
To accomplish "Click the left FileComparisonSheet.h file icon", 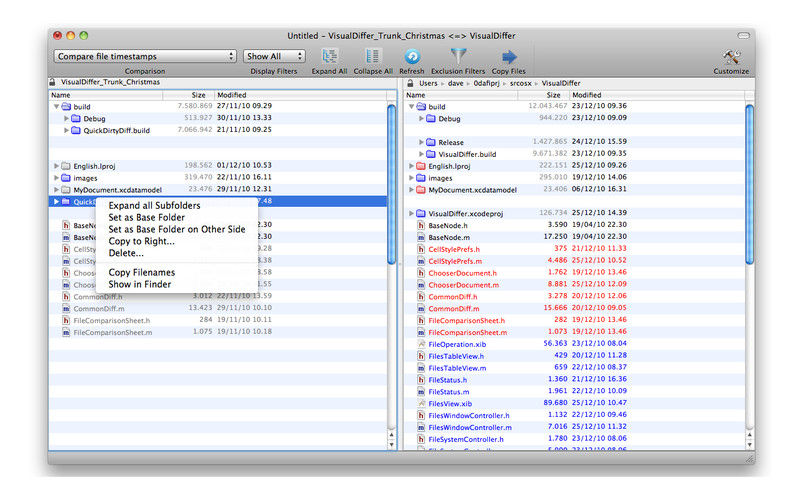I will (66, 320).
